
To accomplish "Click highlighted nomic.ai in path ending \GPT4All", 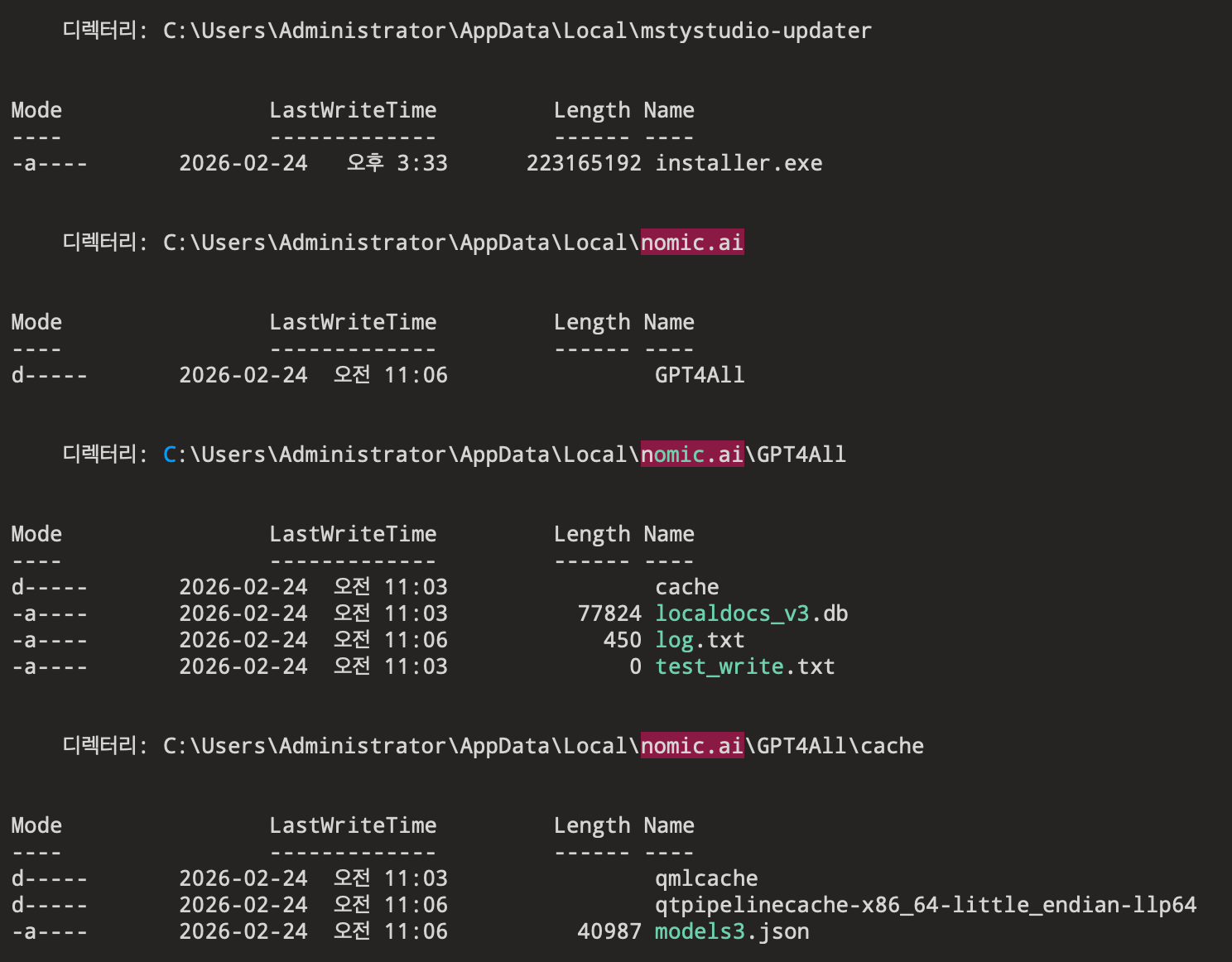I will point(692,455).
